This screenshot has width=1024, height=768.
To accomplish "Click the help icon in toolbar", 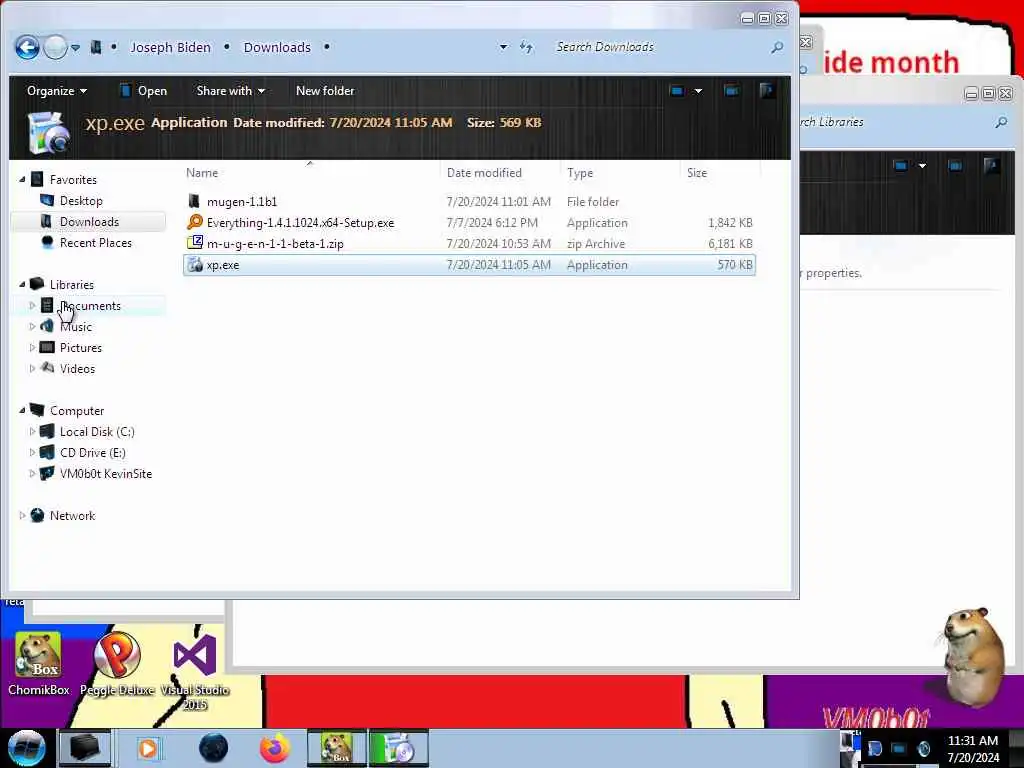I will click(x=767, y=91).
